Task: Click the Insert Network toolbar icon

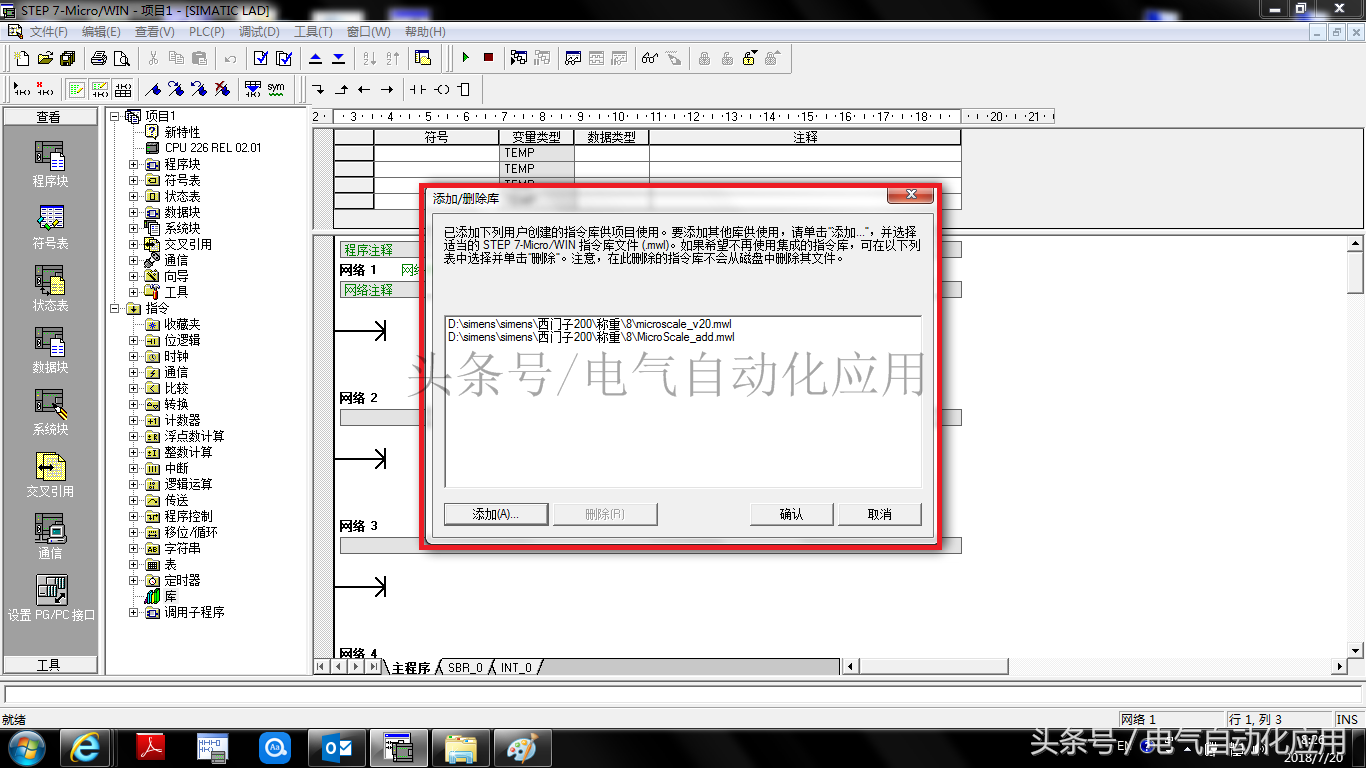Action: [22, 89]
